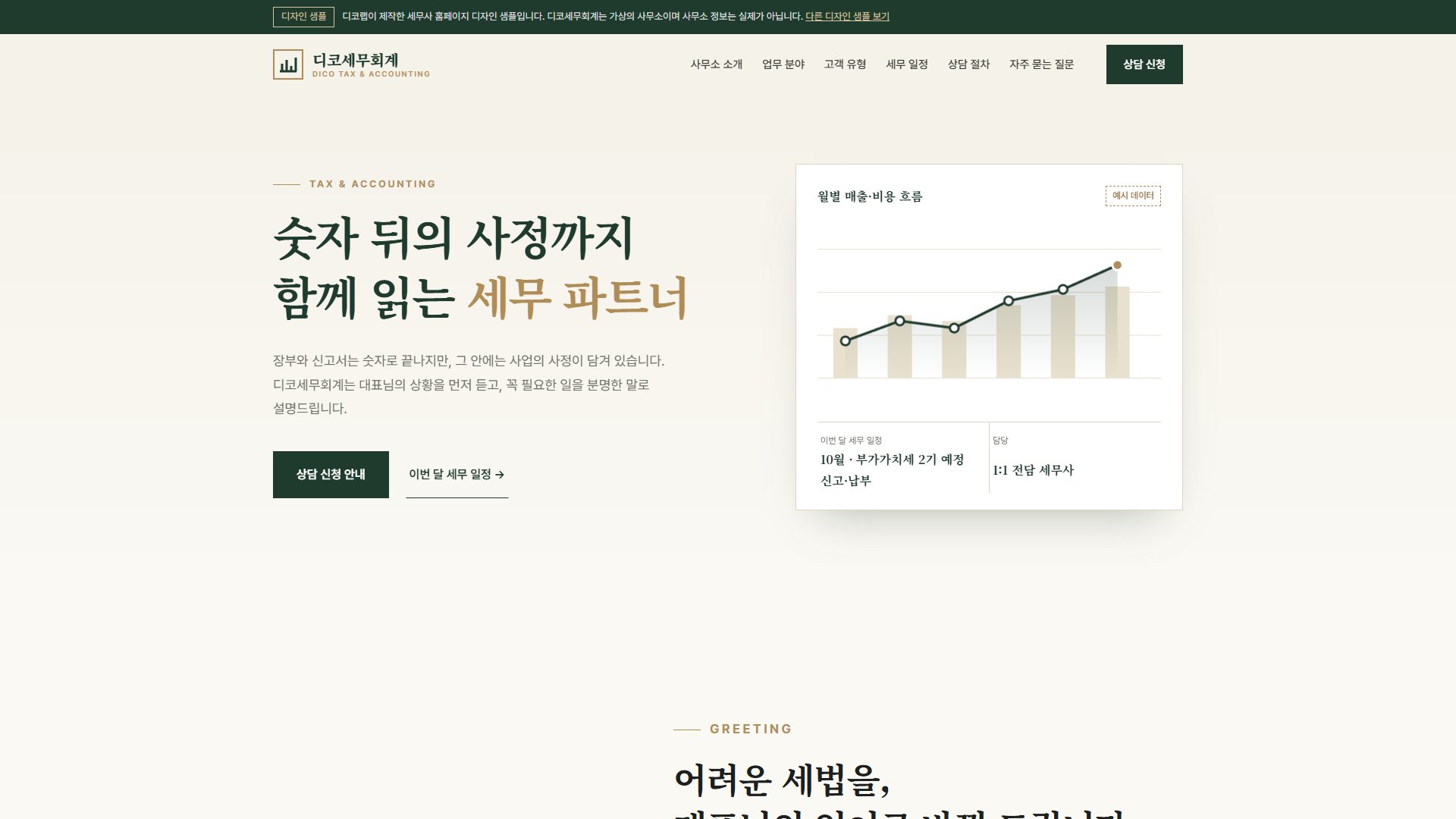Screen dimensions: 1456x819
Task: Navigate to 상담 절차 in the header
Action: (968, 64)
